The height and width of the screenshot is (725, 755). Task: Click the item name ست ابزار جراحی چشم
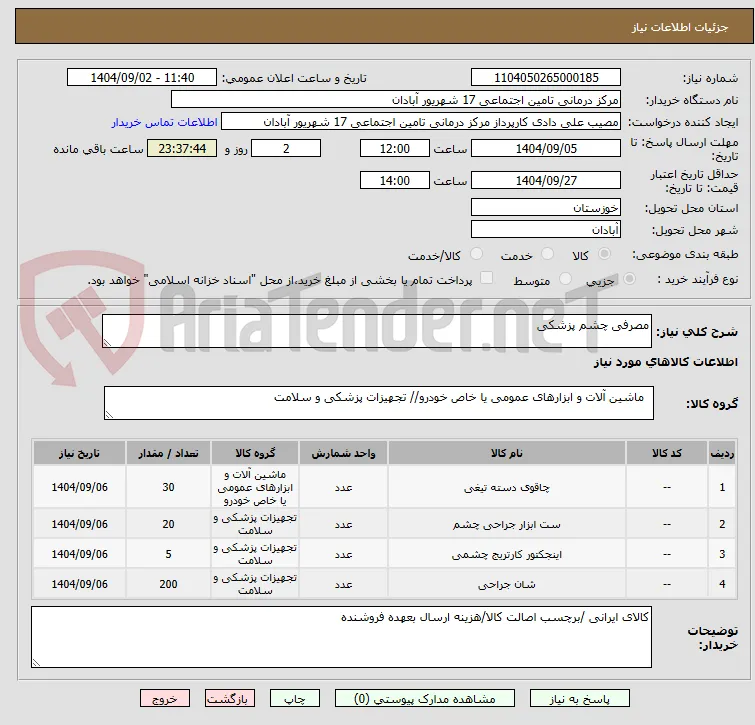pyautogui.click(x=507, y=524)
